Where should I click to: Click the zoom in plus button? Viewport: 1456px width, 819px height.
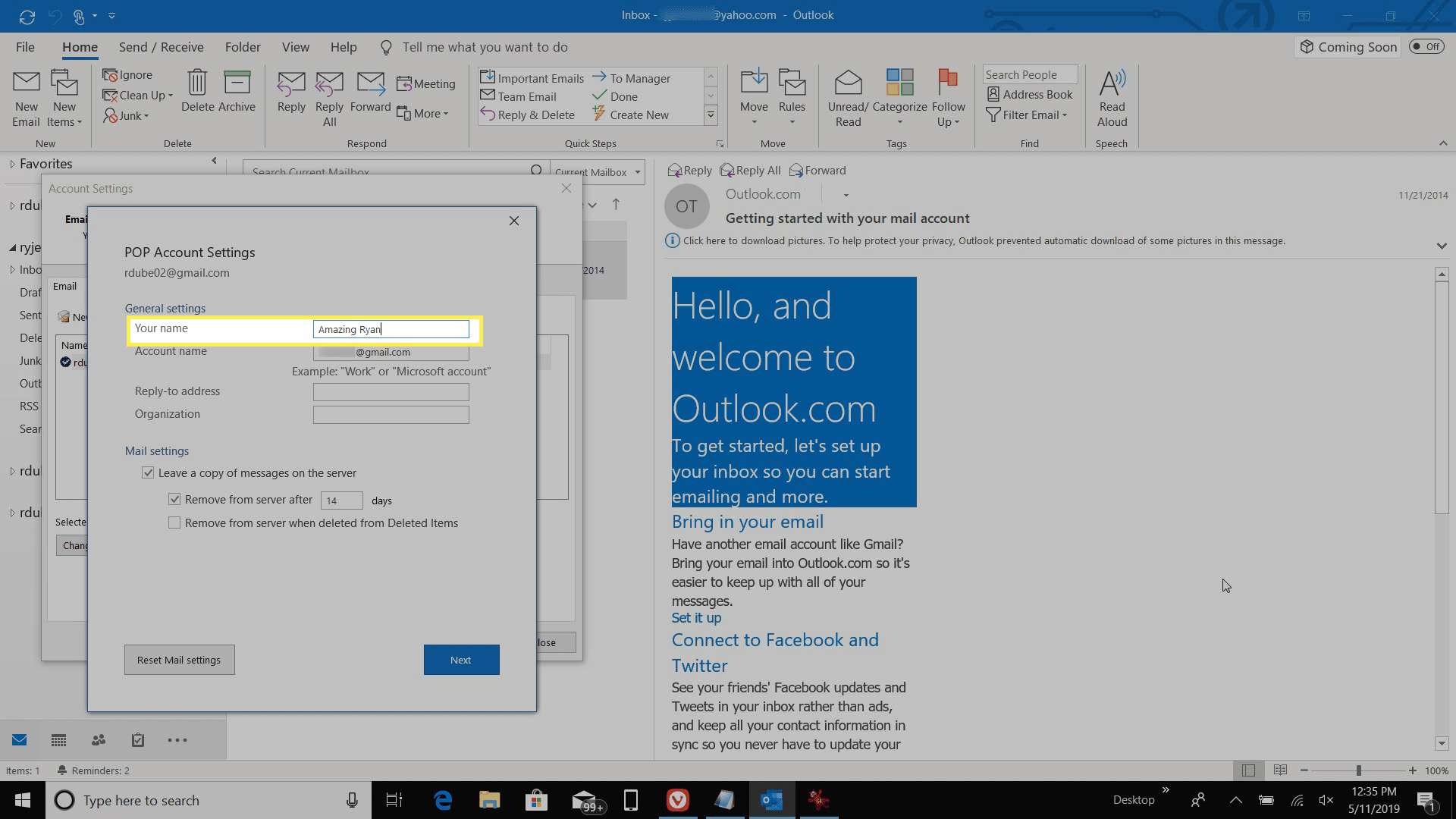pos(1412,770)
